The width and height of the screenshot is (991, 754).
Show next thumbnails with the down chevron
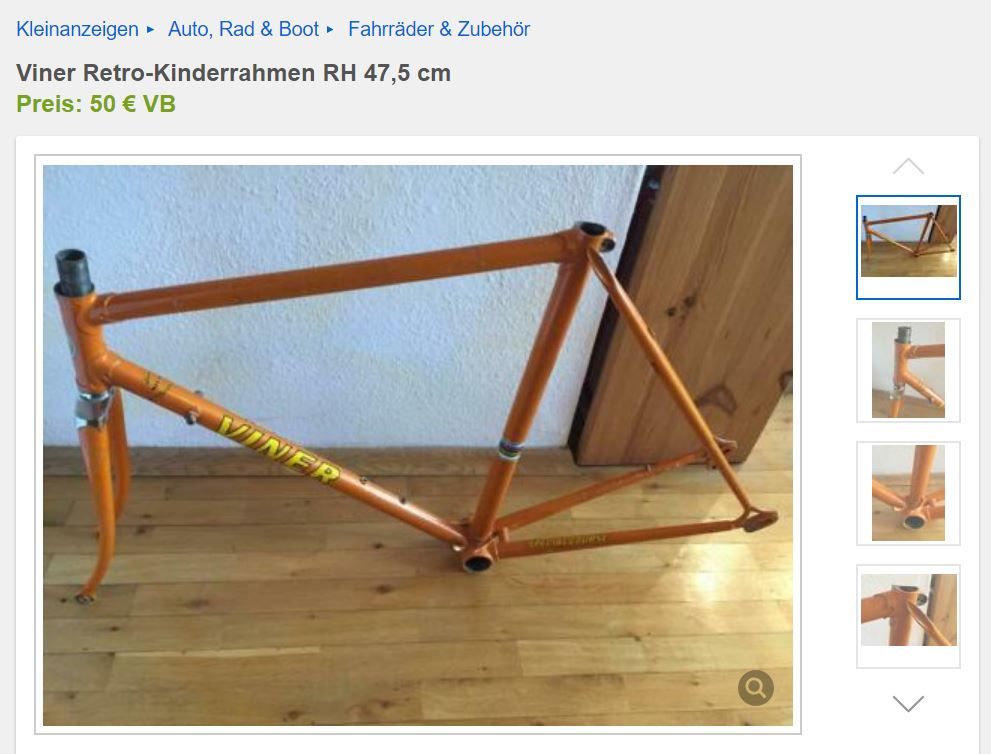click(x=908, y=703)
